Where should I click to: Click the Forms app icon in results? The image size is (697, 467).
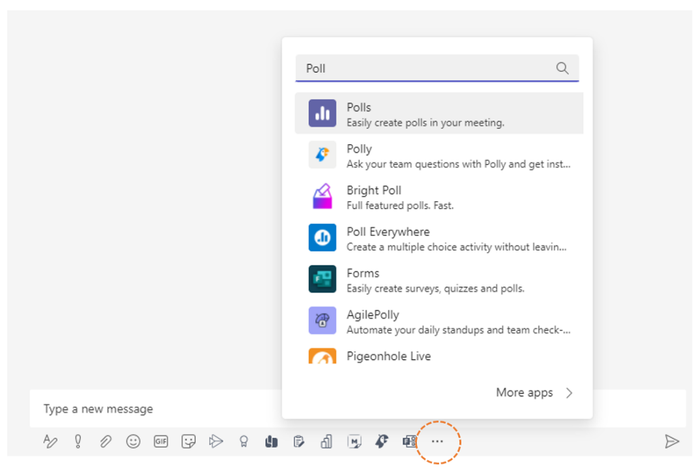[x=322, y=279]
